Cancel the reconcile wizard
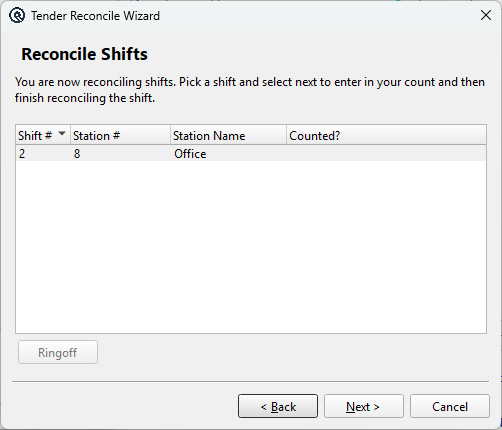Screen dimensions: 502x430 (450, 406)
